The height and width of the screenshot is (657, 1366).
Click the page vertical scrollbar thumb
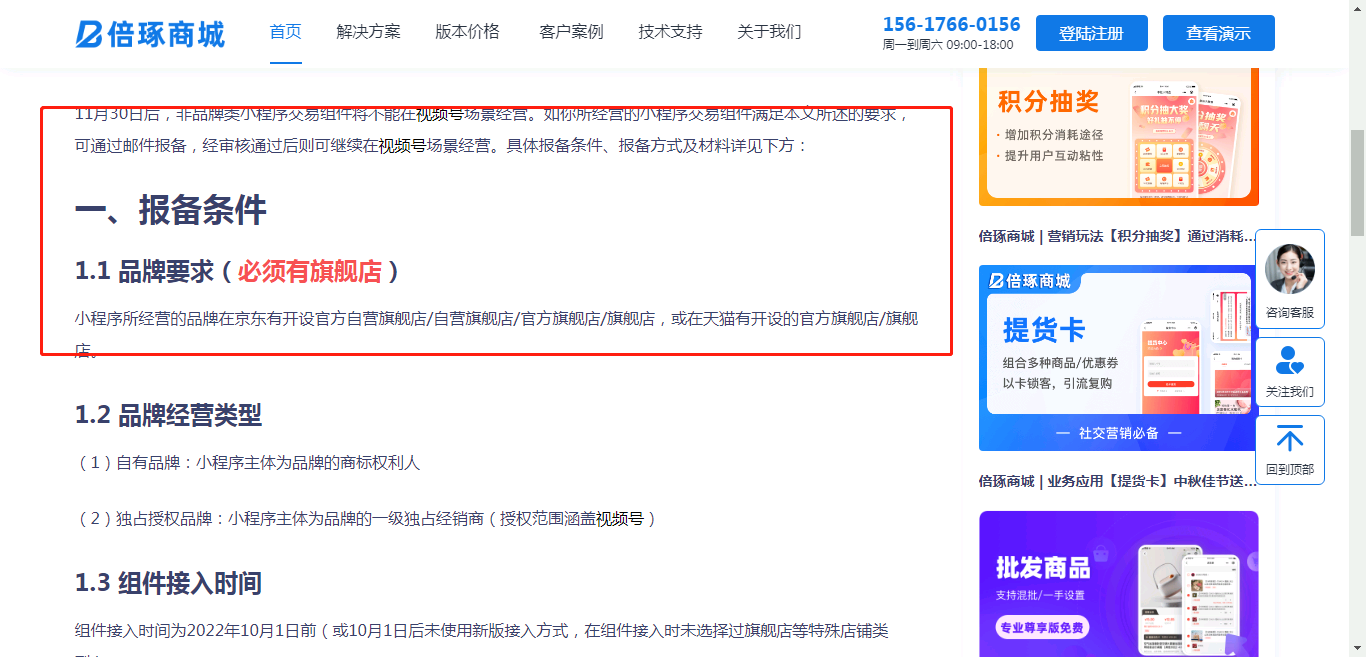pos(1357,182)
